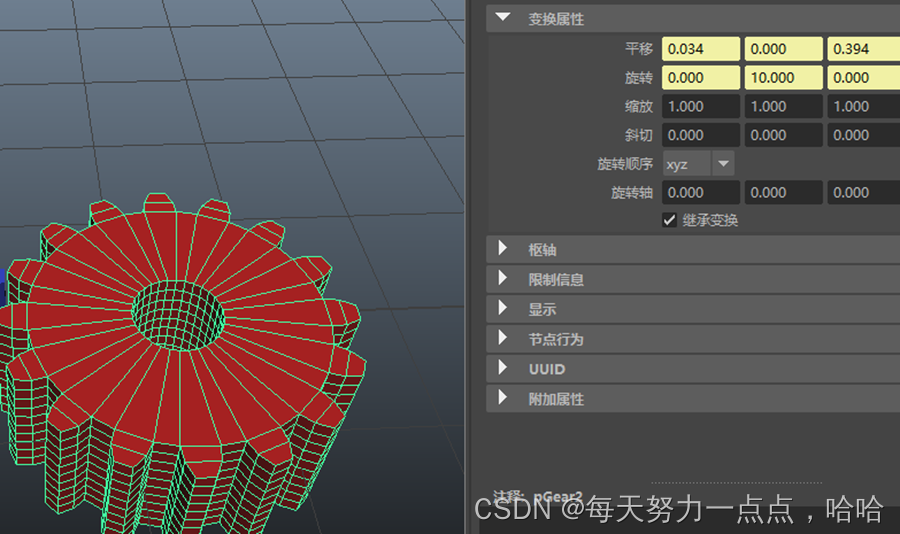This screenshot has width=900, height=534.
Task: Open the 旋转顺序 xyz dropdown
Action: [699, 164]
